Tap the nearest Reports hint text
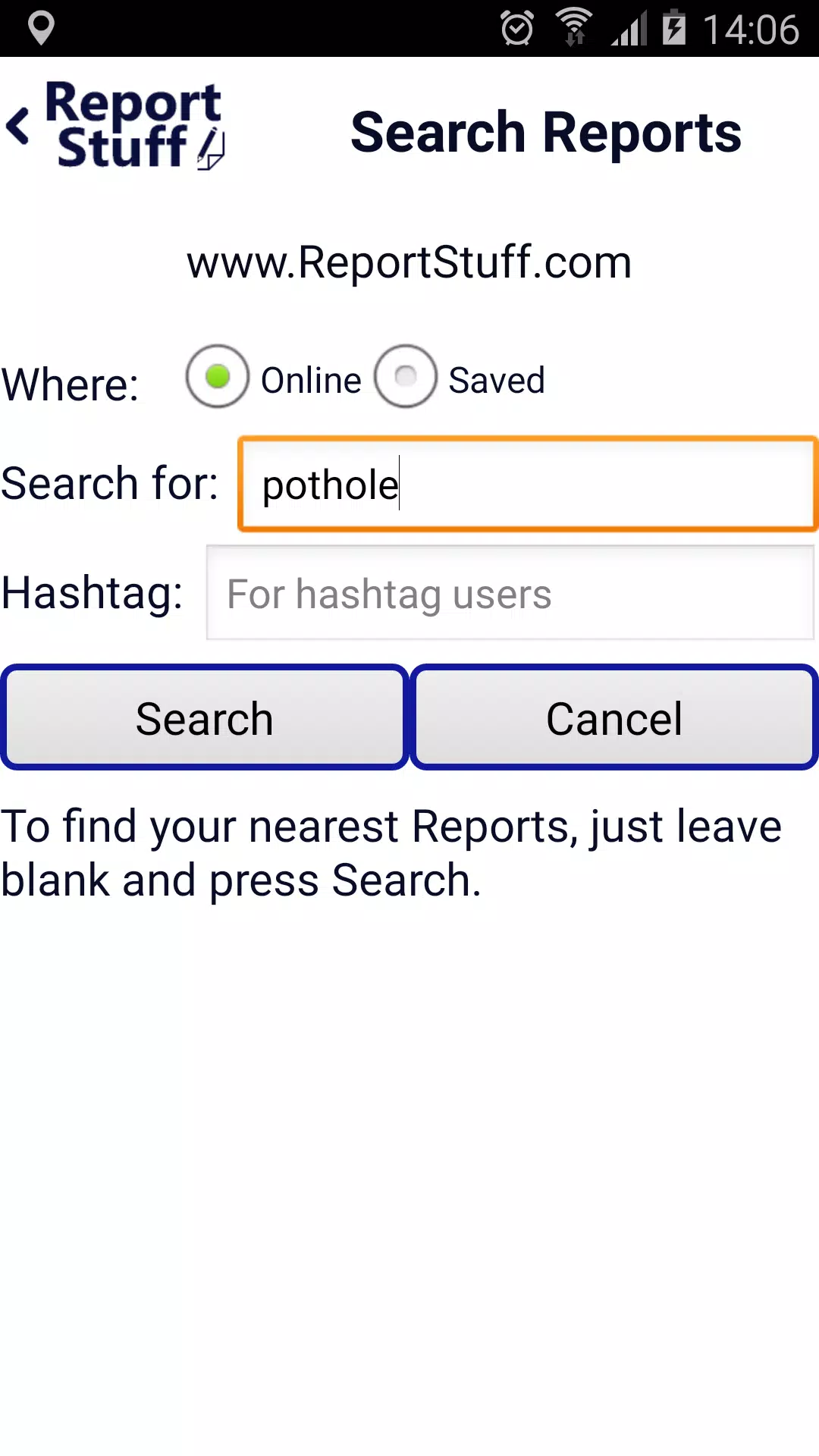This screenshot has height=1456, width=819. click(391, 853)
